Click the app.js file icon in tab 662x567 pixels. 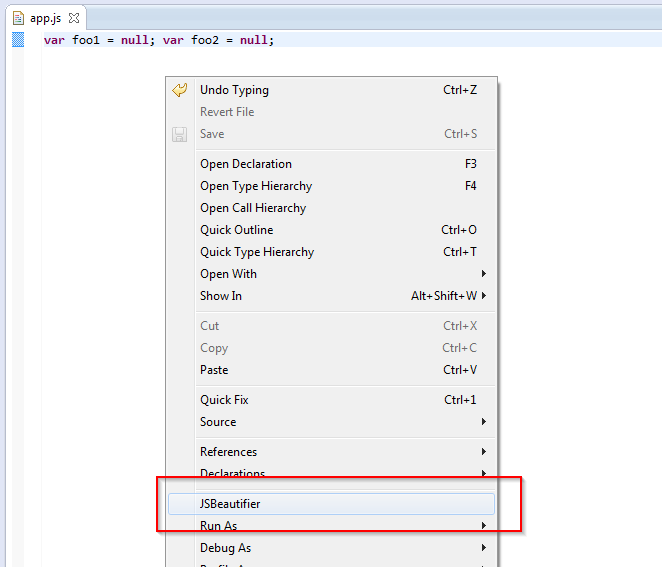(18, 18)
